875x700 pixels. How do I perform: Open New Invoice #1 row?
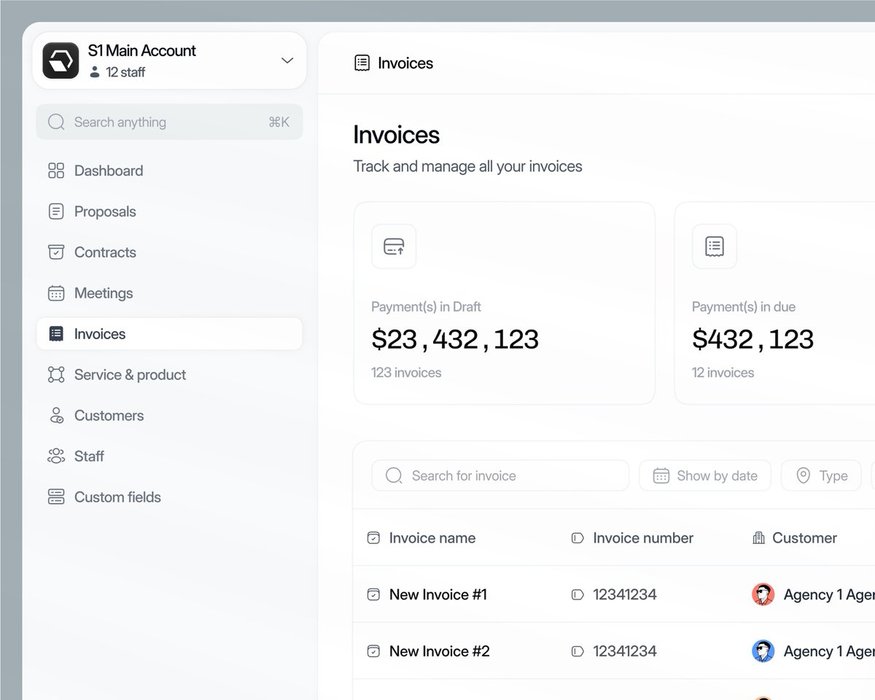pyautogui.click(x=438, y=594)
